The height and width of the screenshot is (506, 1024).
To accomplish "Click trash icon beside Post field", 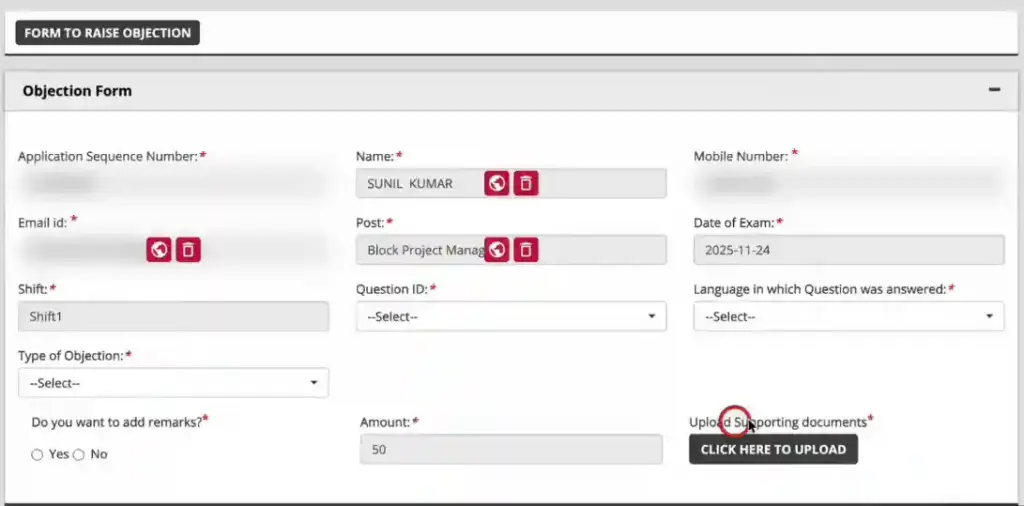I will (x=527, y=249).
